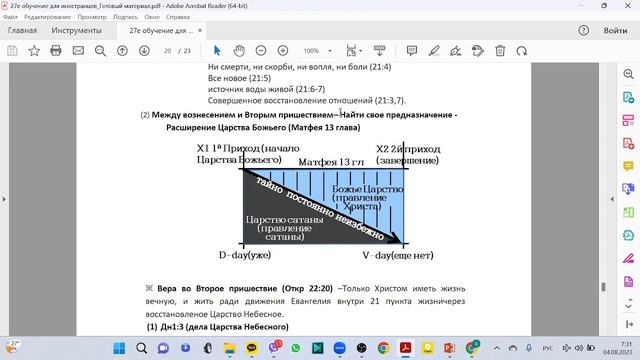
Task: Open the fit page options dropdown
Action: tap(353, 51)
